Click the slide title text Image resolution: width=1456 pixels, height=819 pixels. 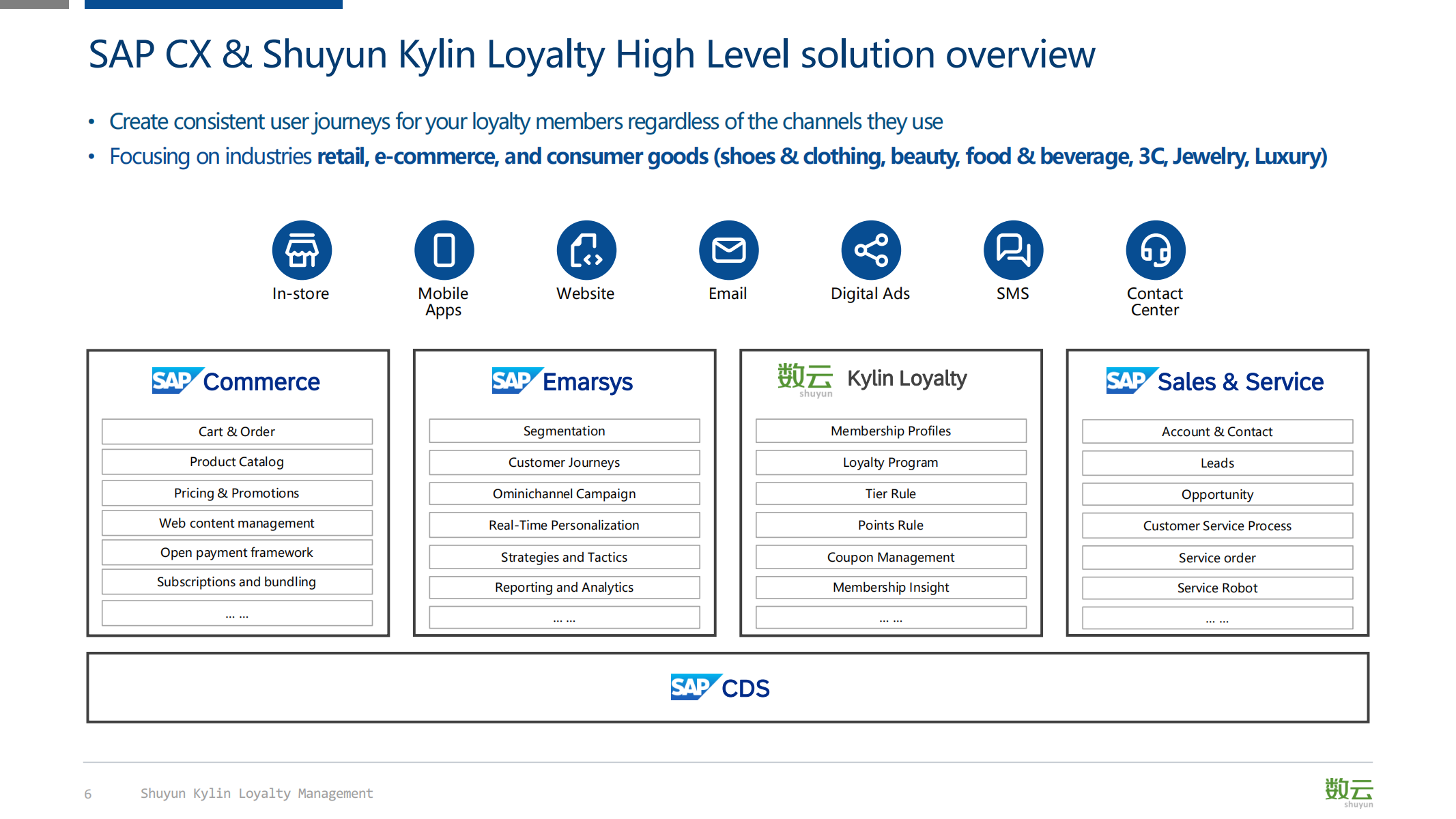coord(592,55)
